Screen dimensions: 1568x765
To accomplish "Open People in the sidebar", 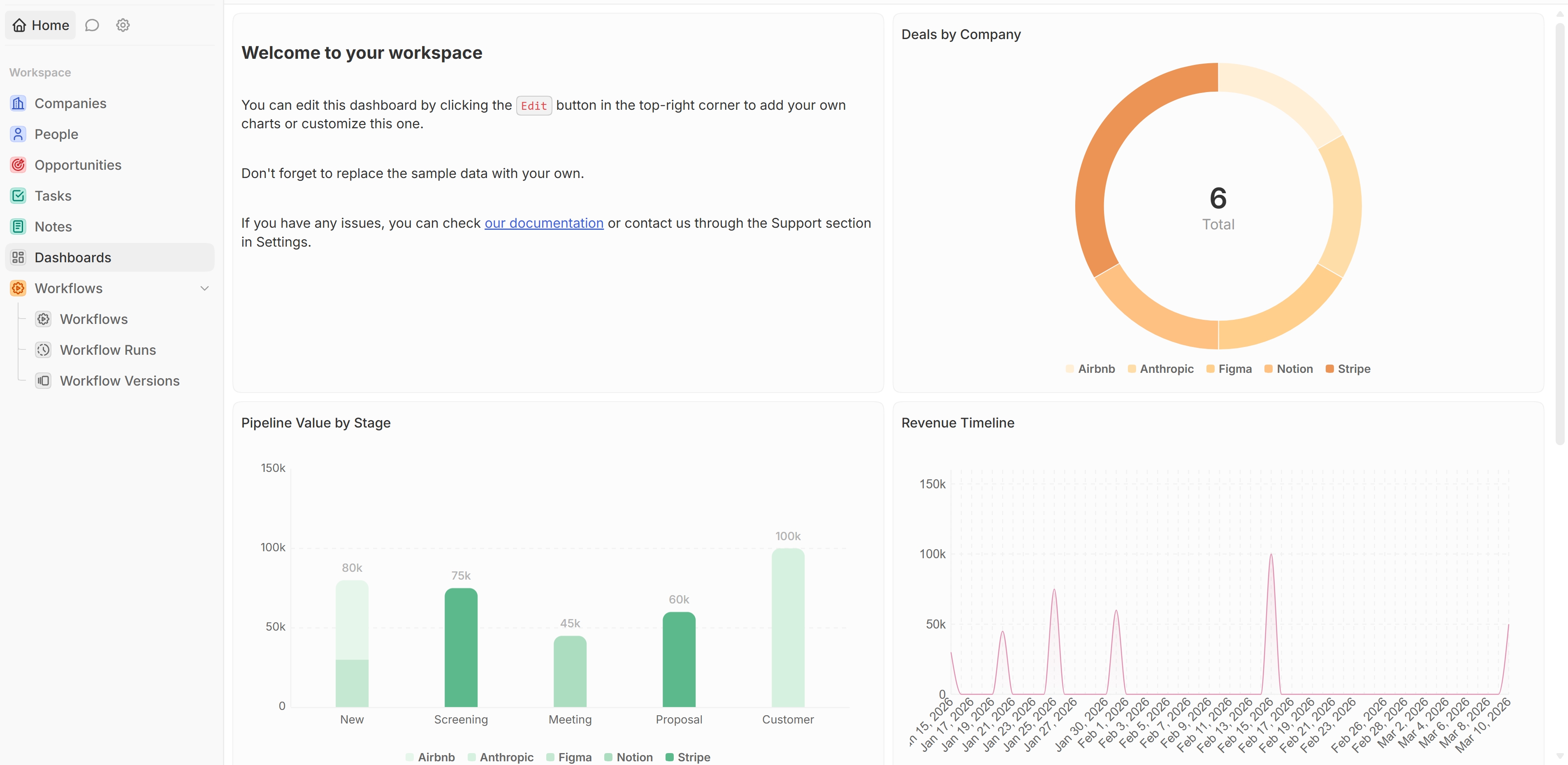I will (109, 134).
